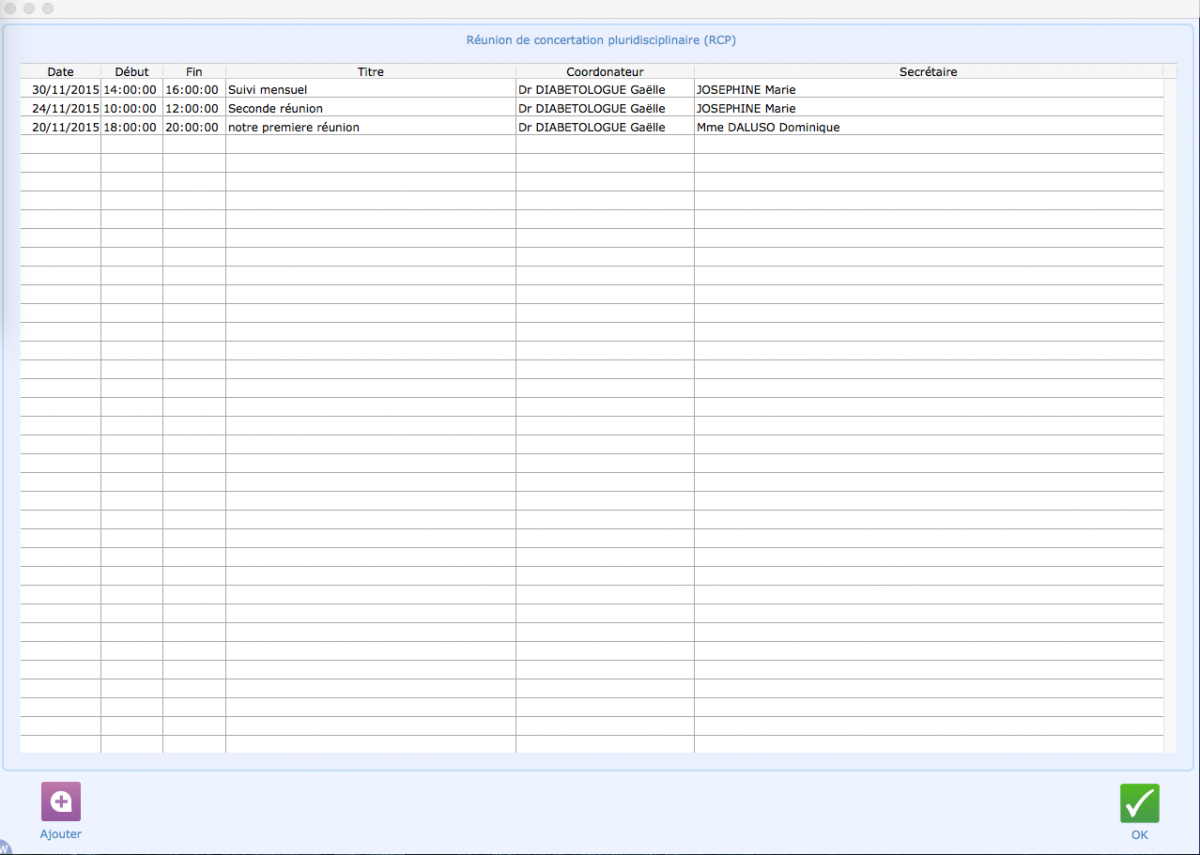Click the 20:00:00 end time cell
Image resolution: width=1200 pixels, height=855 pixels.
click(194, 127)
